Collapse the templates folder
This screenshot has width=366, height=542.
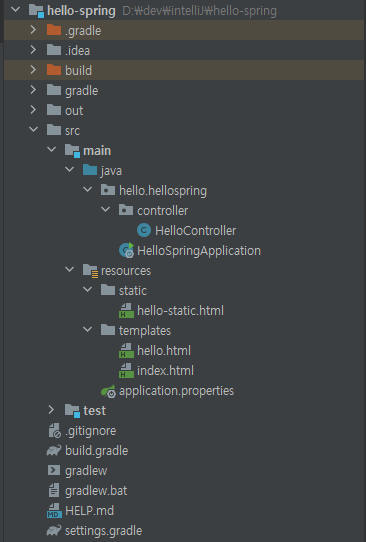(87, 330)
